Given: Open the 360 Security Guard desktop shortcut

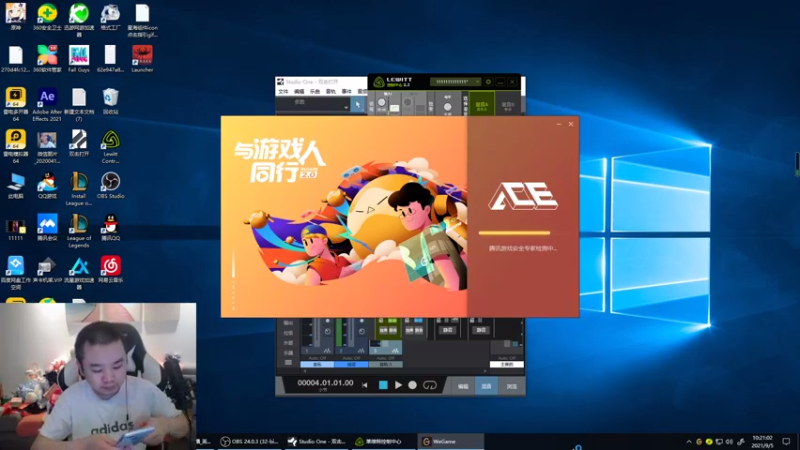Looking at the screenshot, I should [x=47, y=16].
